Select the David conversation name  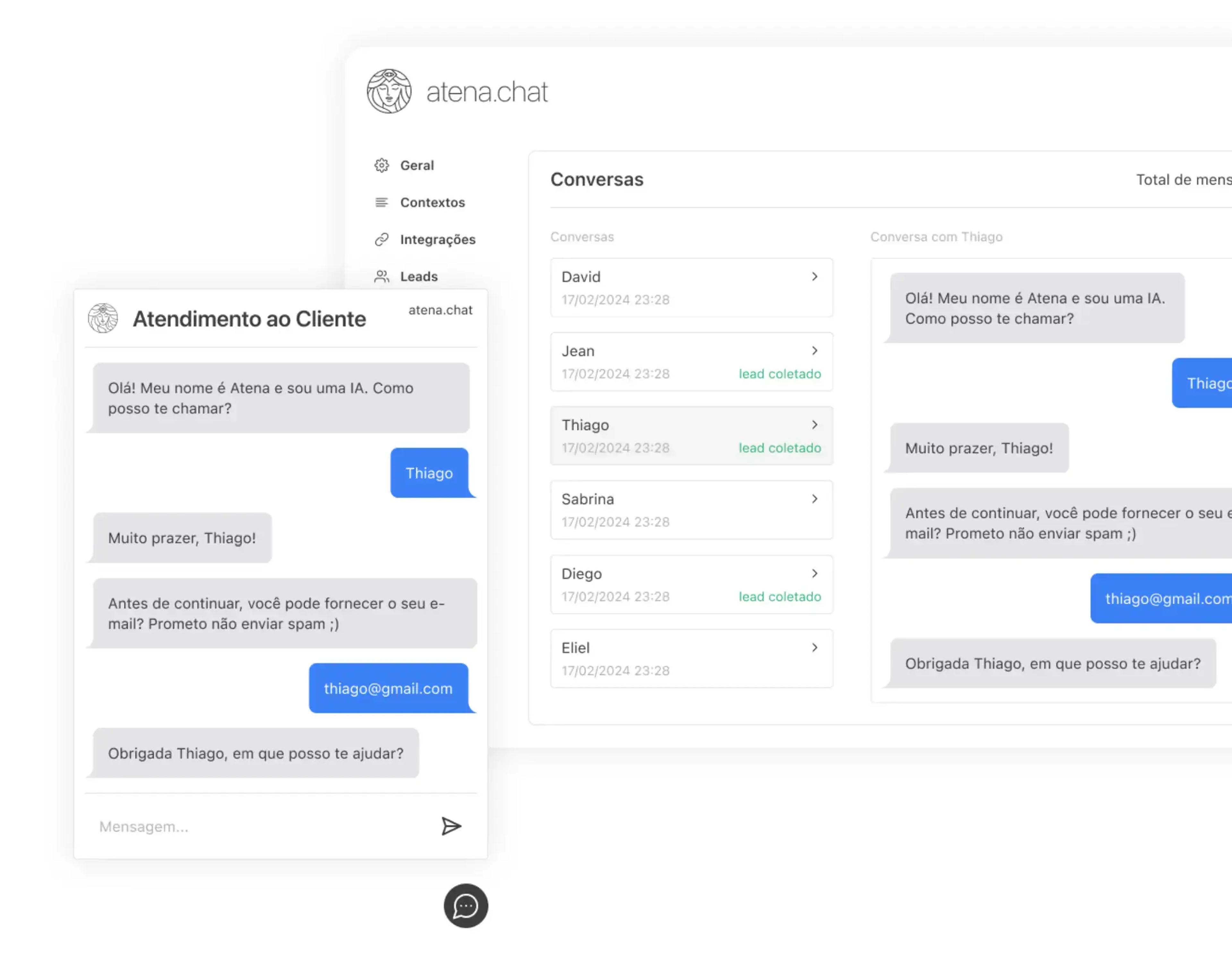(x=581, y=277)
